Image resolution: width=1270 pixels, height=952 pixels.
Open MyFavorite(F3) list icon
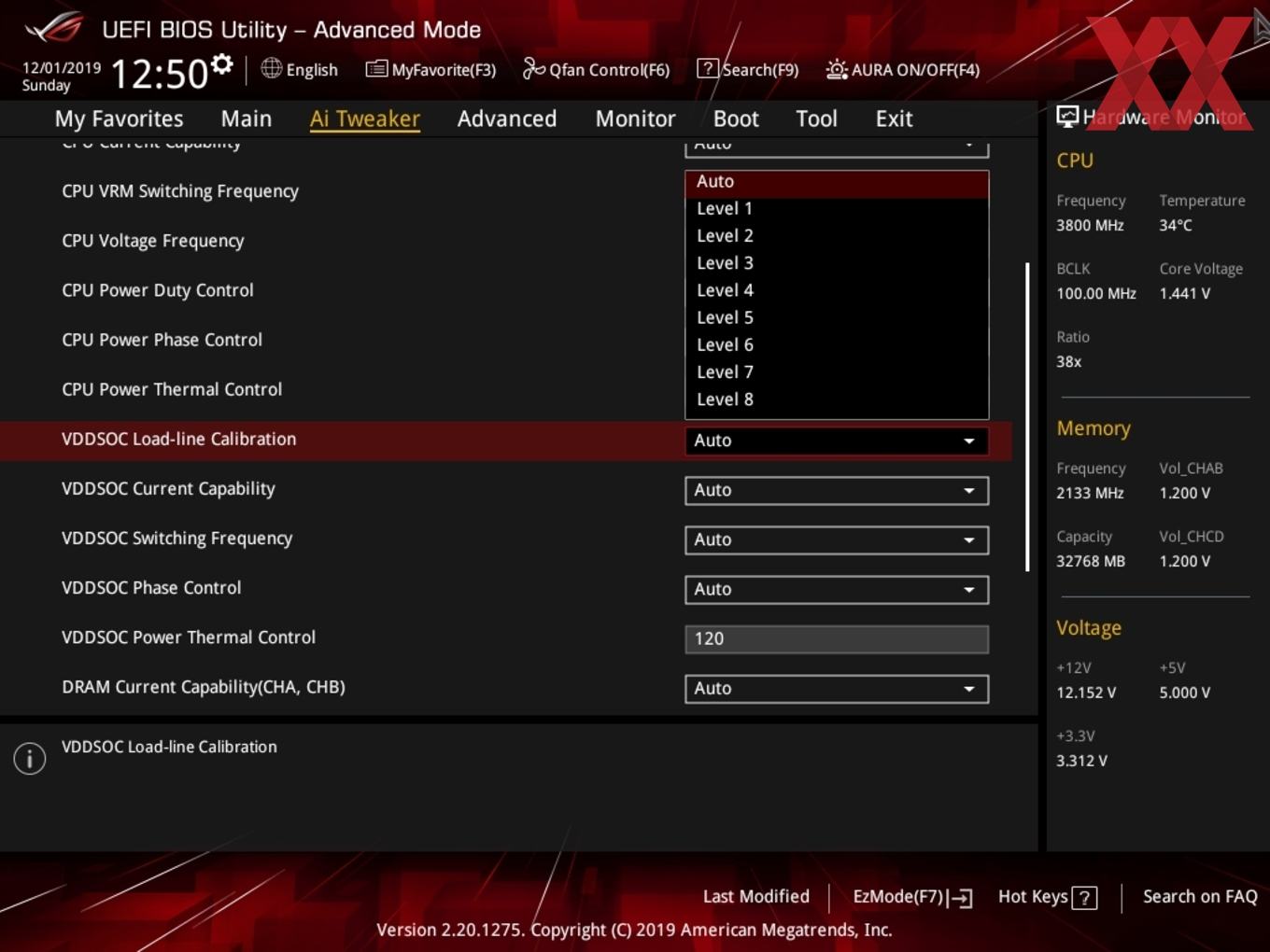[x=376, y=69]
